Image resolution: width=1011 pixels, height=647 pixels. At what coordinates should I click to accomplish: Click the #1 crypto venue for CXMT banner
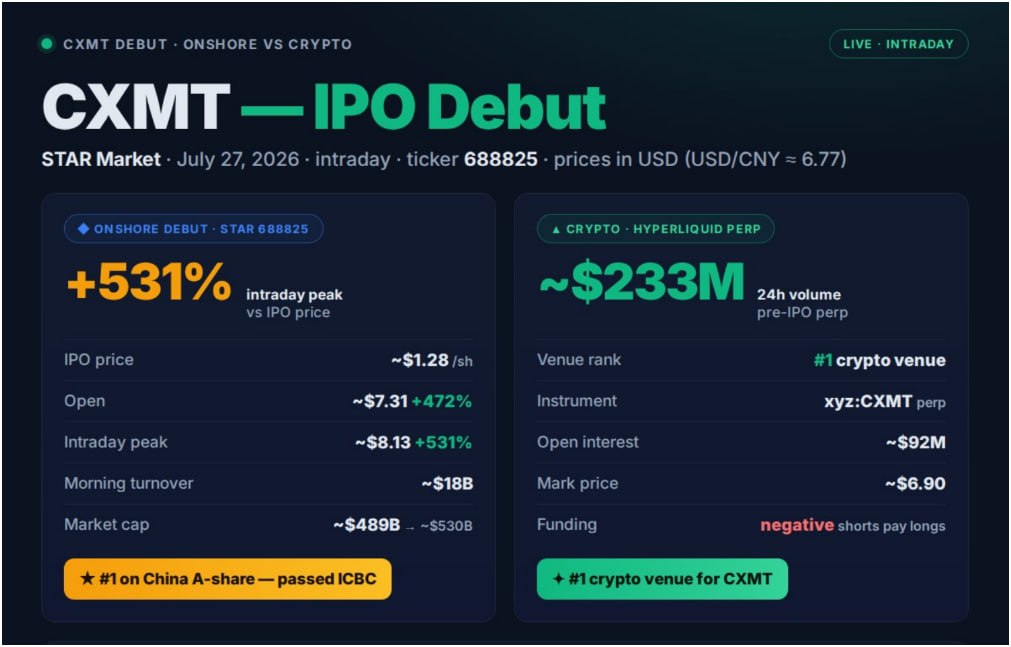pyautogui.click(x=662, y=579)
